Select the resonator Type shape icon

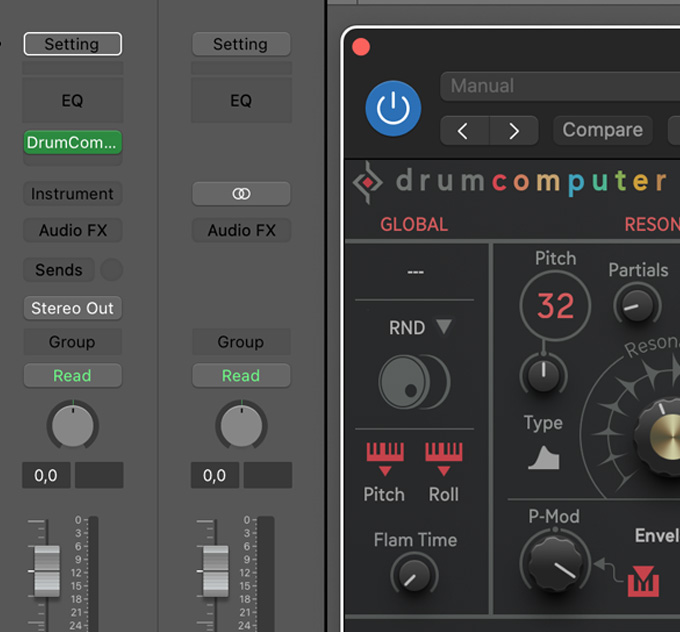[x=544, y=457]
